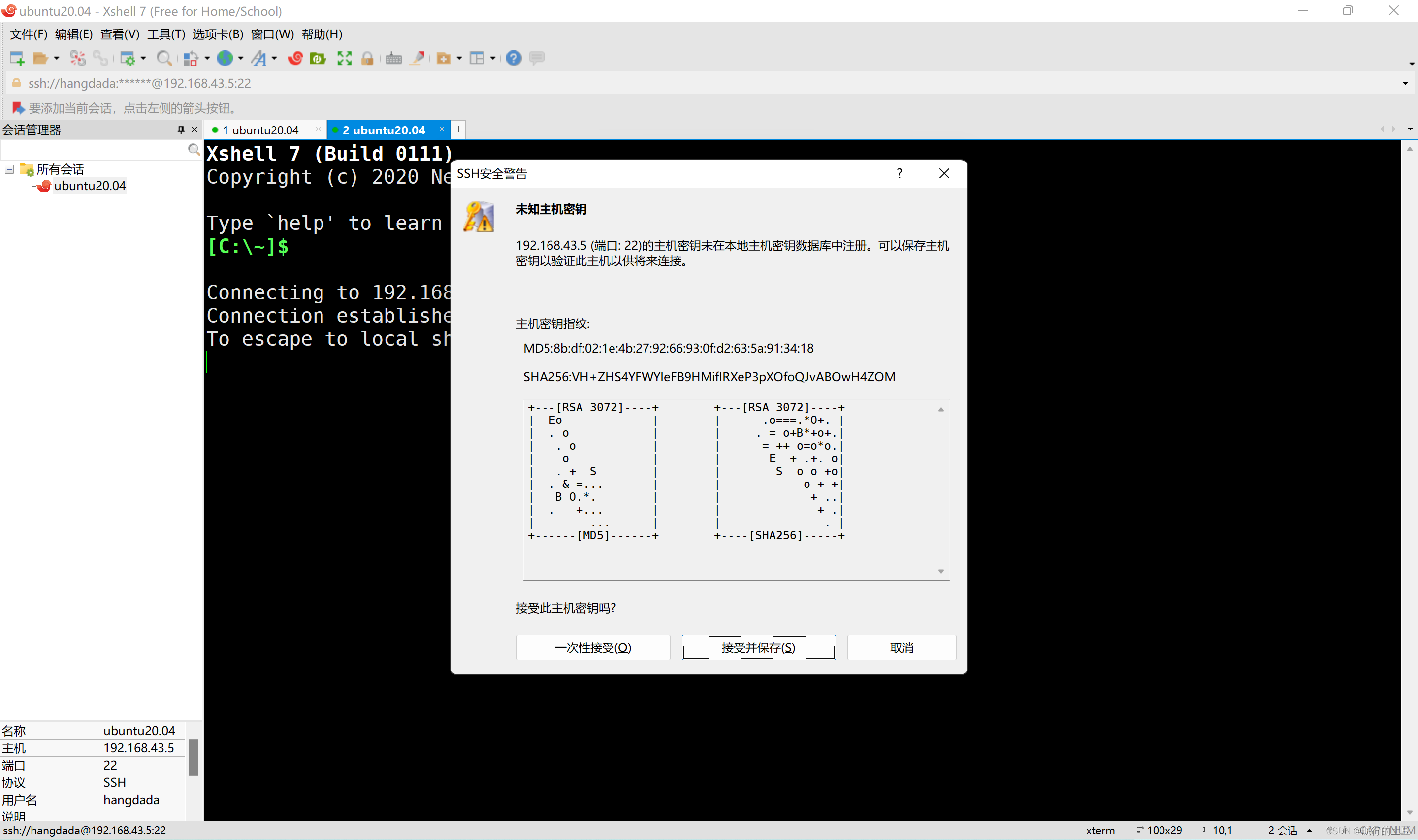1418x840 pixels.
Task: Click 一次性接受(O) button
Action: click(593, 648)
